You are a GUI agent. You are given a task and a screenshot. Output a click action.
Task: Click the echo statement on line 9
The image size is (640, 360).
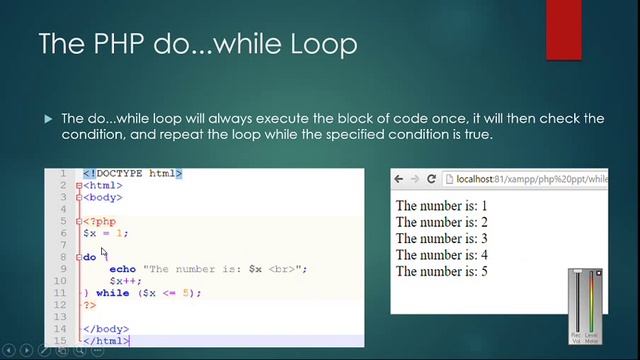tap(208, 269)
